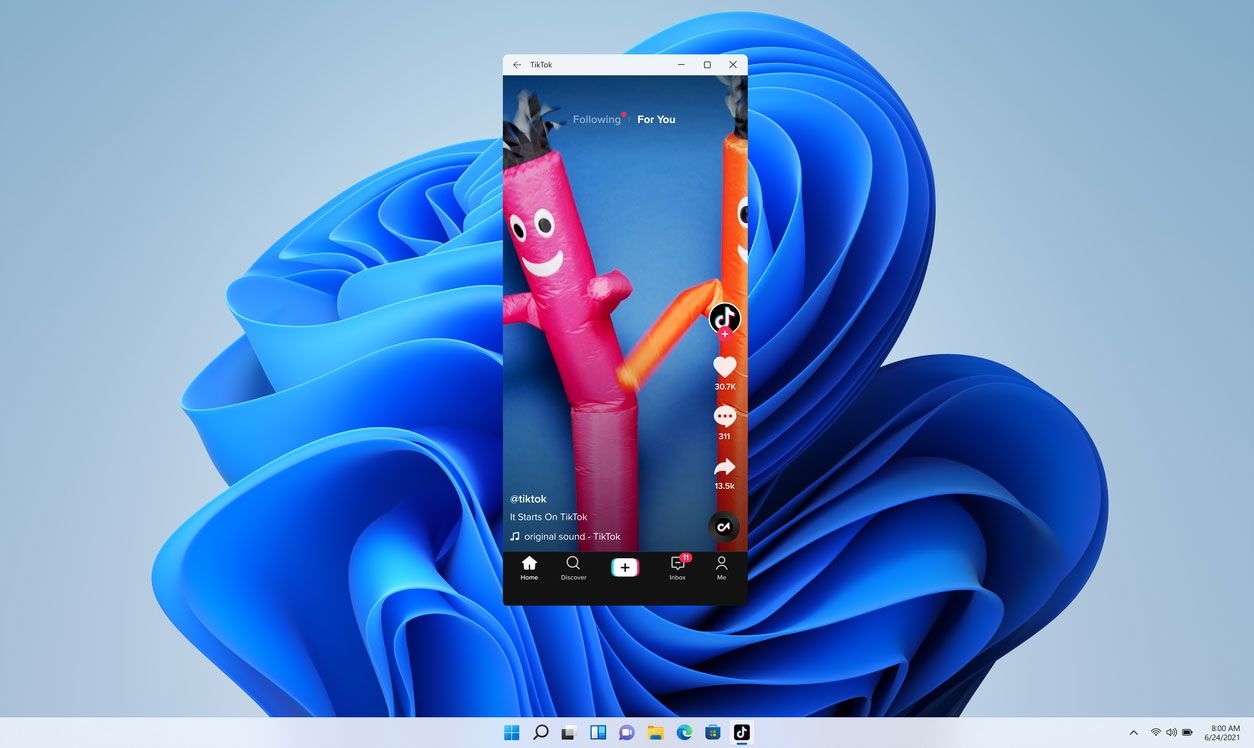Select the Home icon
The width and height of the screenshot is (1254, 748).
pyautogui.click(x=529, y=566)
